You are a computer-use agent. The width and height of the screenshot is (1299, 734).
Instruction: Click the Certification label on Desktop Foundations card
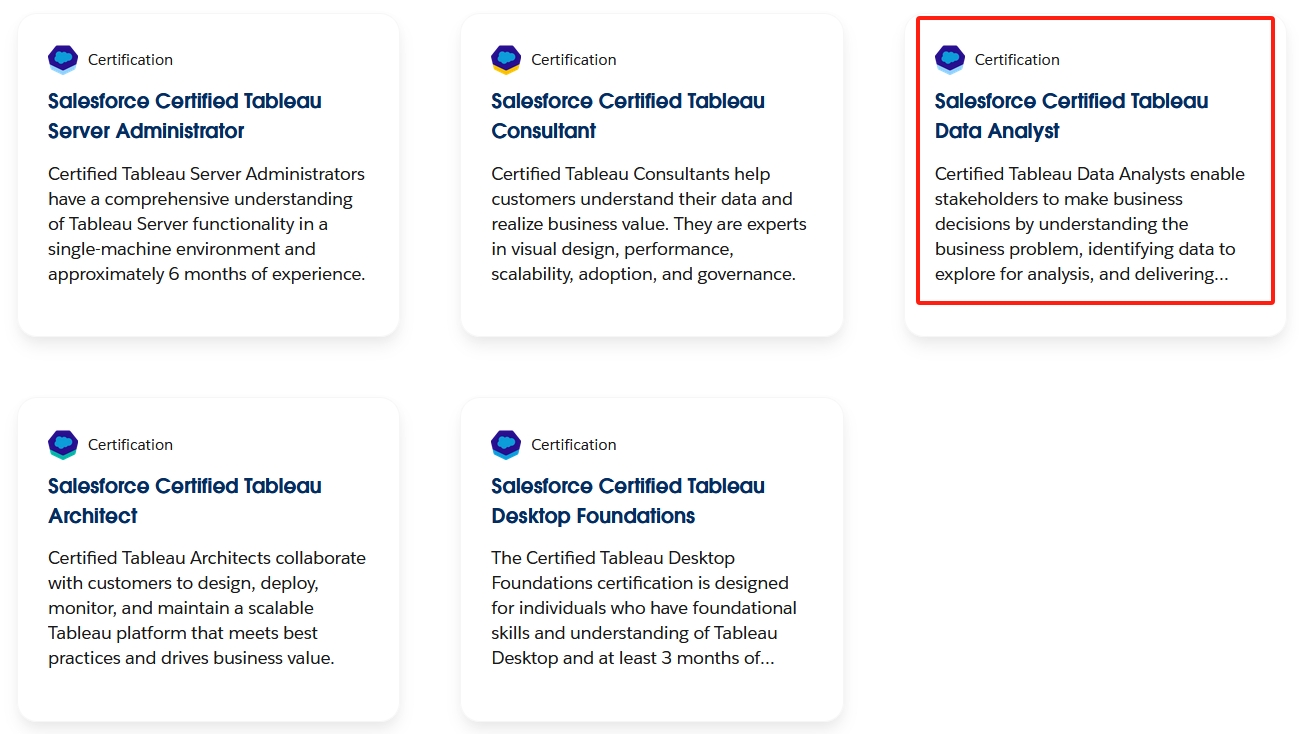tap(574, 445)
